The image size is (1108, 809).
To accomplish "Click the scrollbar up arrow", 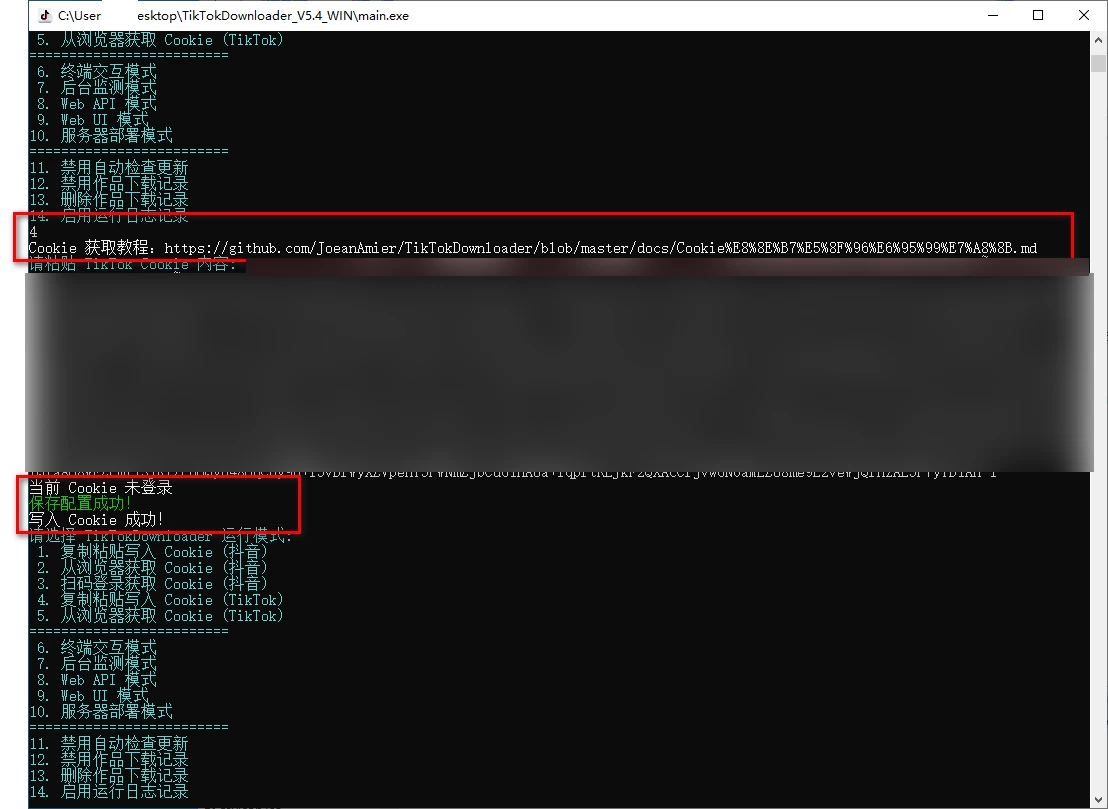I will (x=1098, y=39).
